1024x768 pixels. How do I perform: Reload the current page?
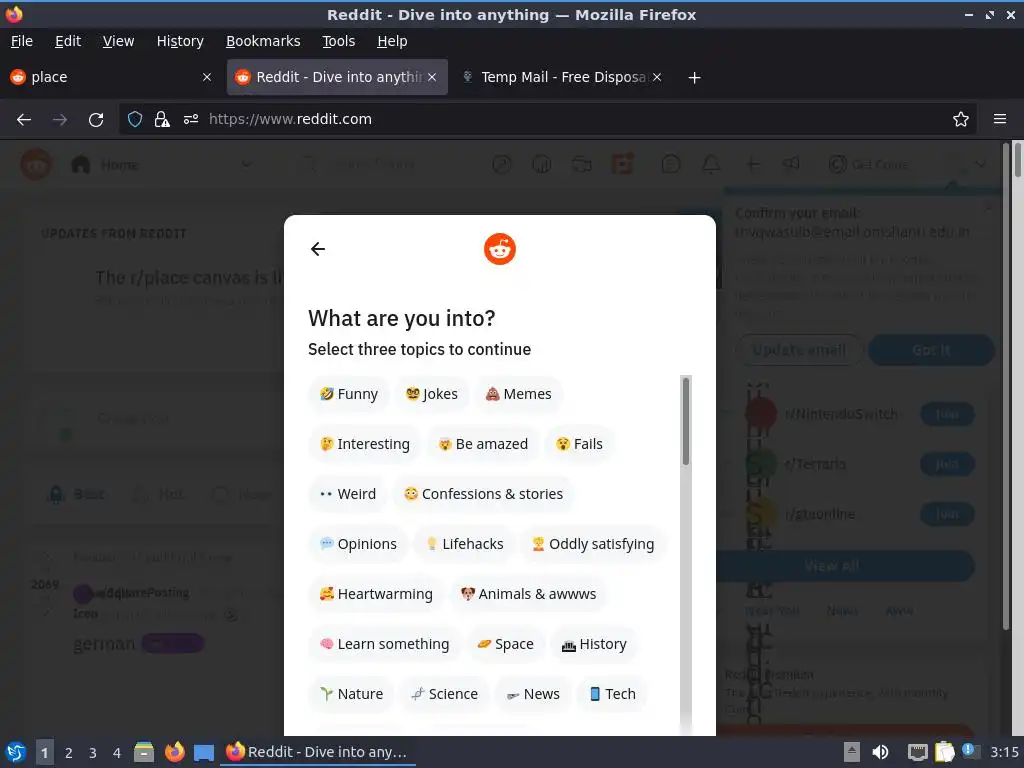pyautogui.click(x=96, y=120)
